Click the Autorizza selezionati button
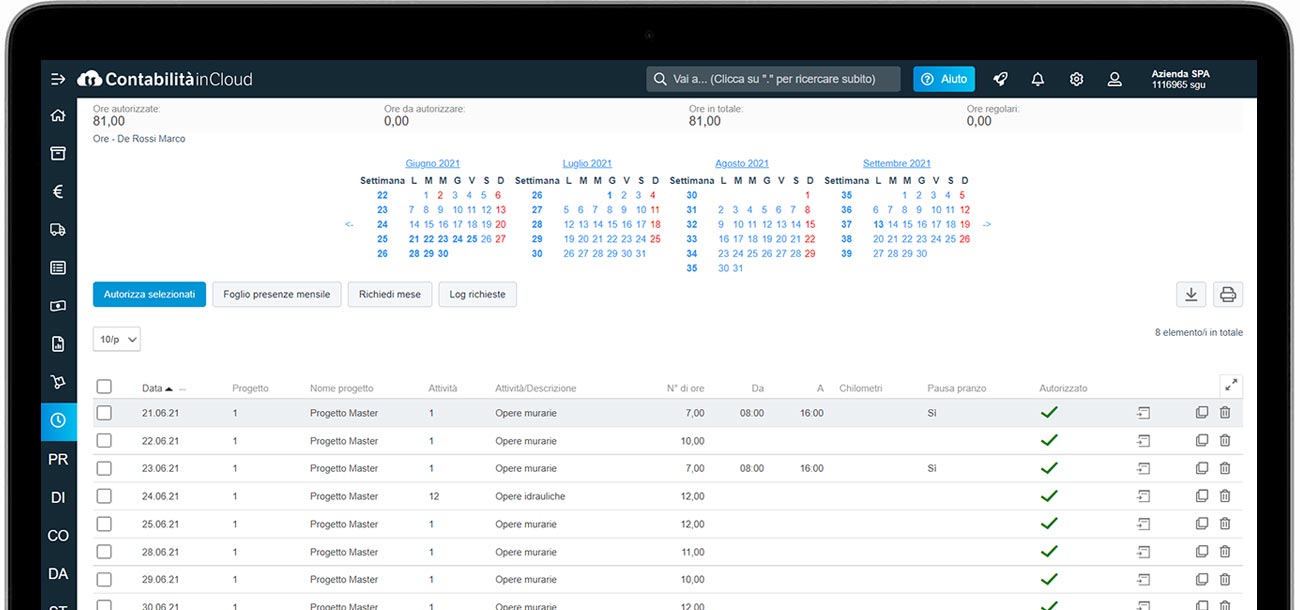The height and width of the screenshot is (610, 1300). pos(149,294)
